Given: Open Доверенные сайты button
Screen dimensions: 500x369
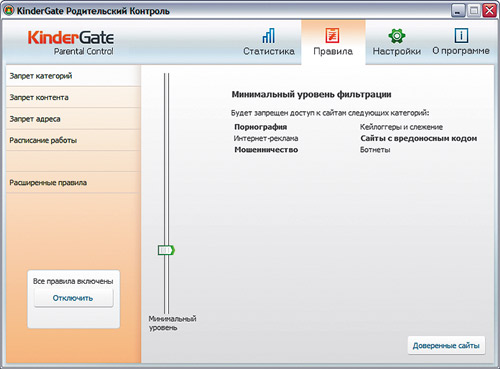Looking at the screenshot, I should point(446,346).
